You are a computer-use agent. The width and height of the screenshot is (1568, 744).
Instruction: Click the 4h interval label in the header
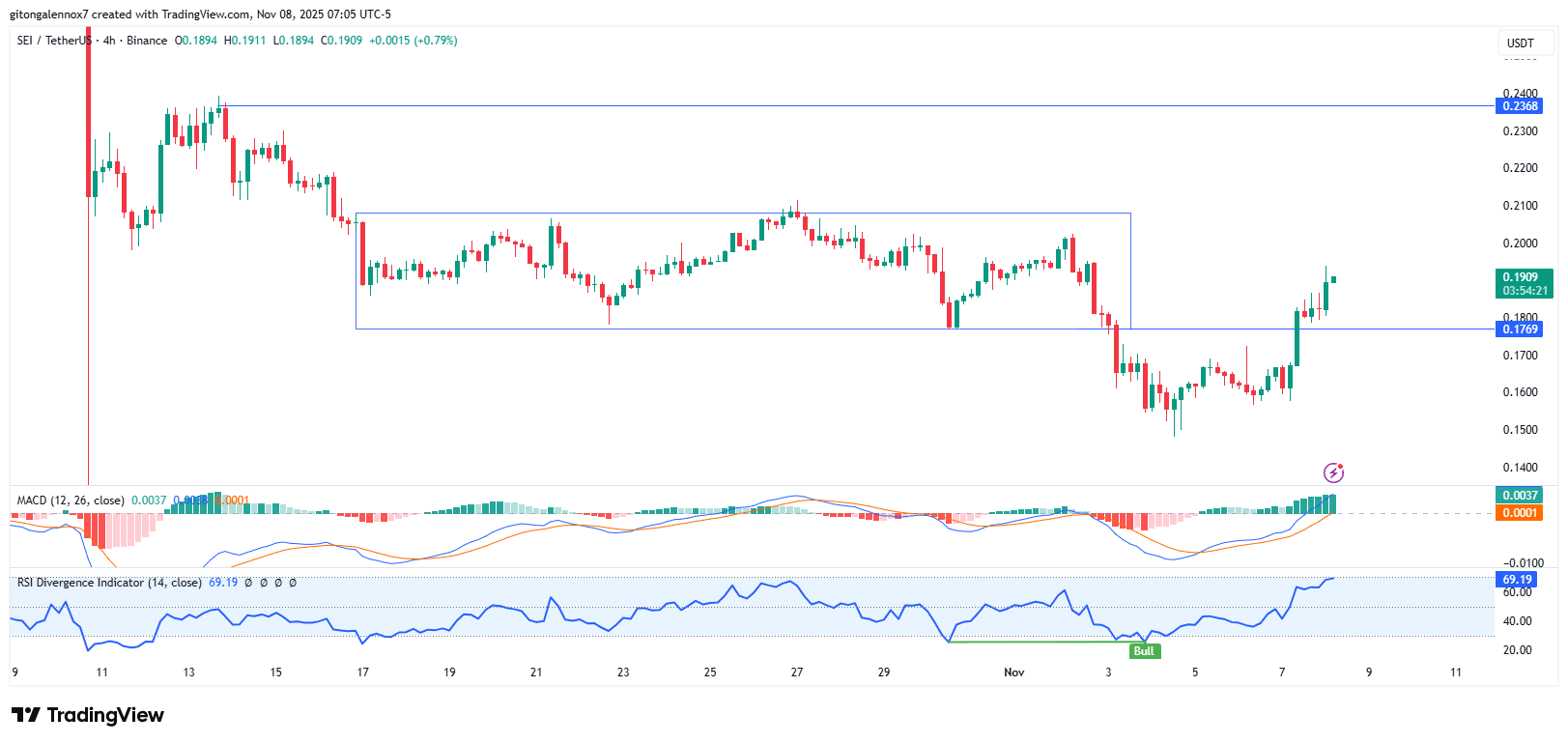pos(109,41)
